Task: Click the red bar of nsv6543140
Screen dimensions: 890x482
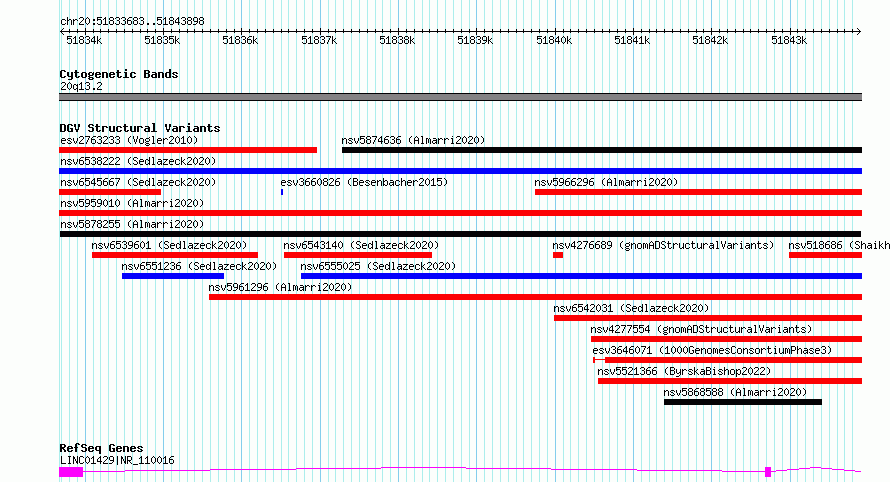Action: click(358, 255)
